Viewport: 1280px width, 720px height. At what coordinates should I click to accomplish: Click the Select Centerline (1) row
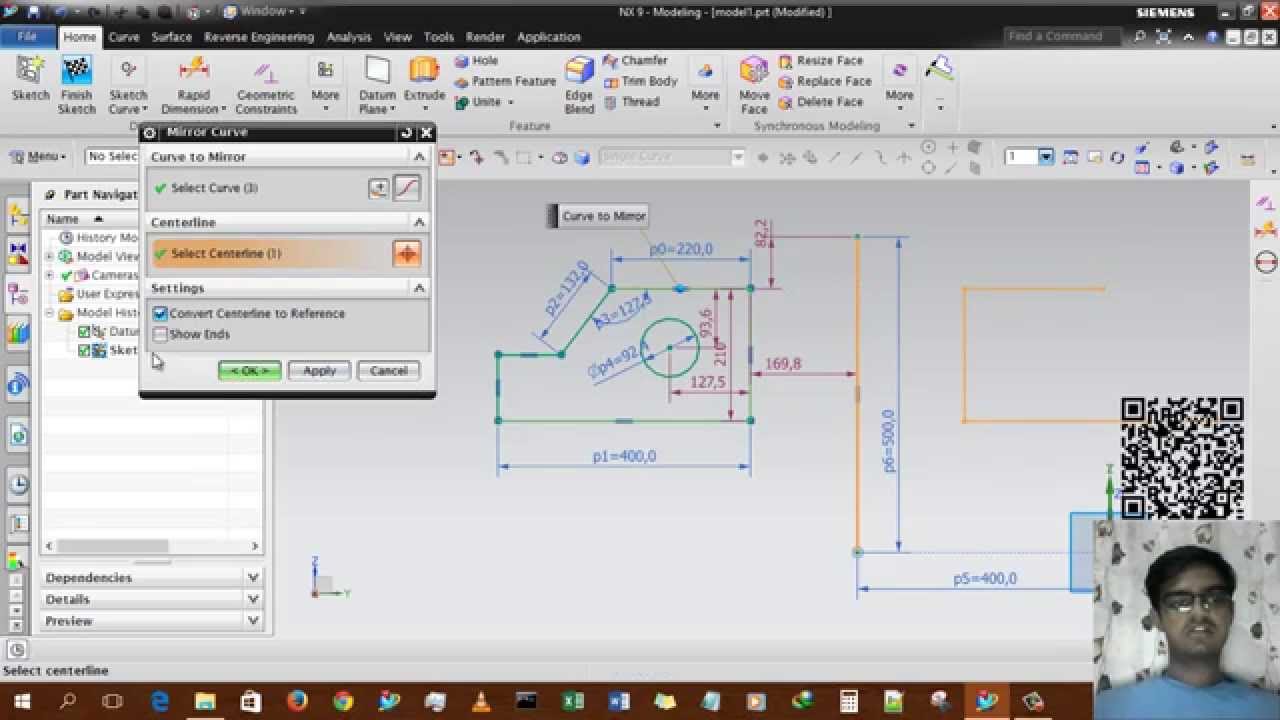point(289,254)
